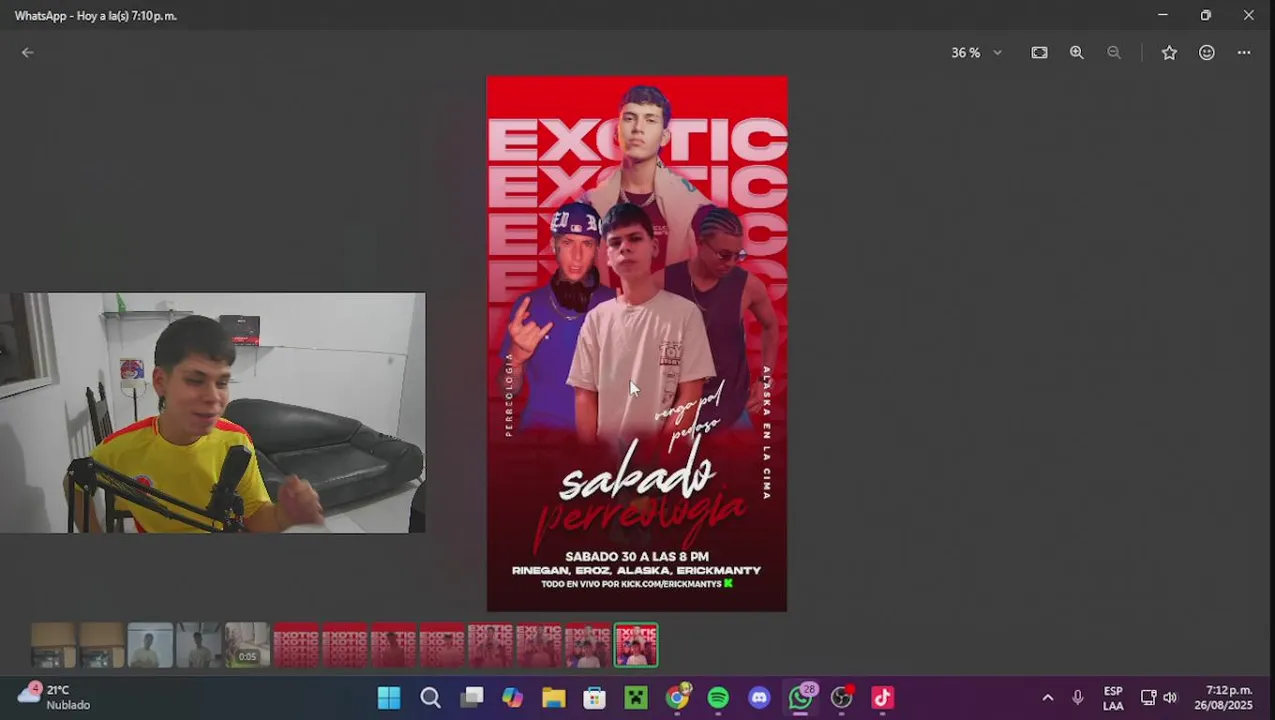Click the microphone icon in system tray

click(x=1077, y=697)
